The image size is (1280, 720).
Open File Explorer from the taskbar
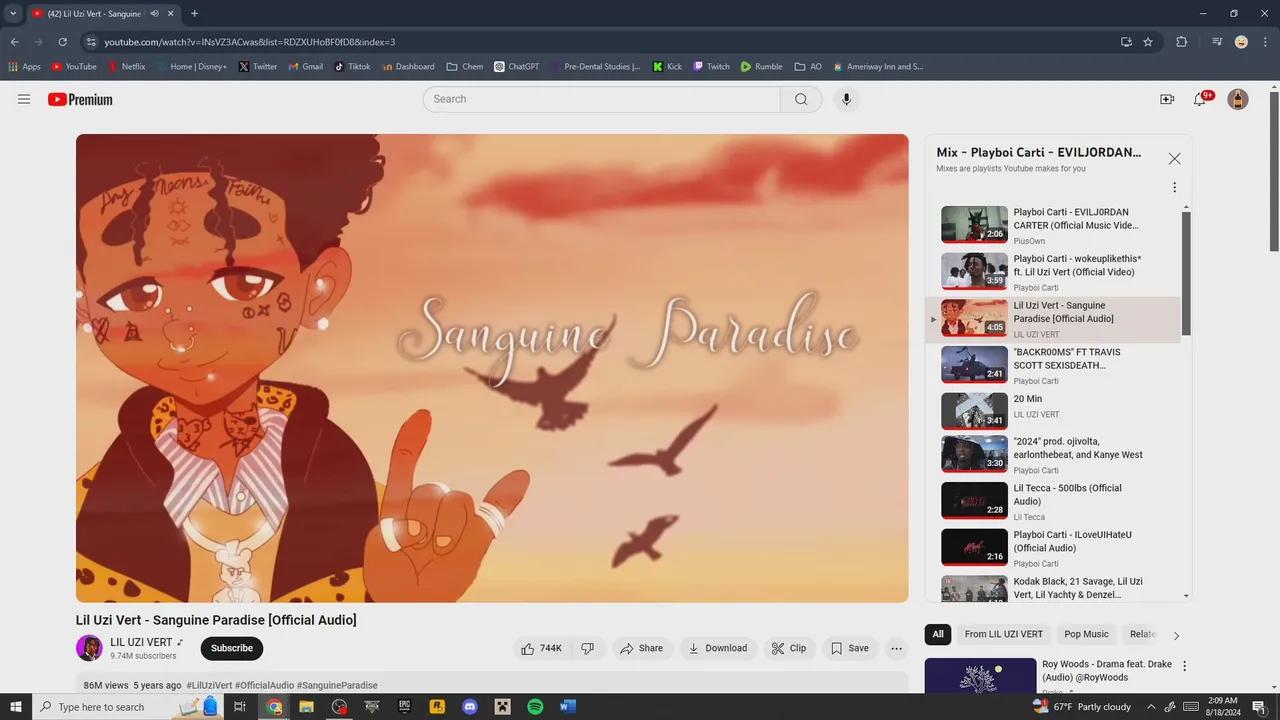pyautogui.click(x=307, y=707)
